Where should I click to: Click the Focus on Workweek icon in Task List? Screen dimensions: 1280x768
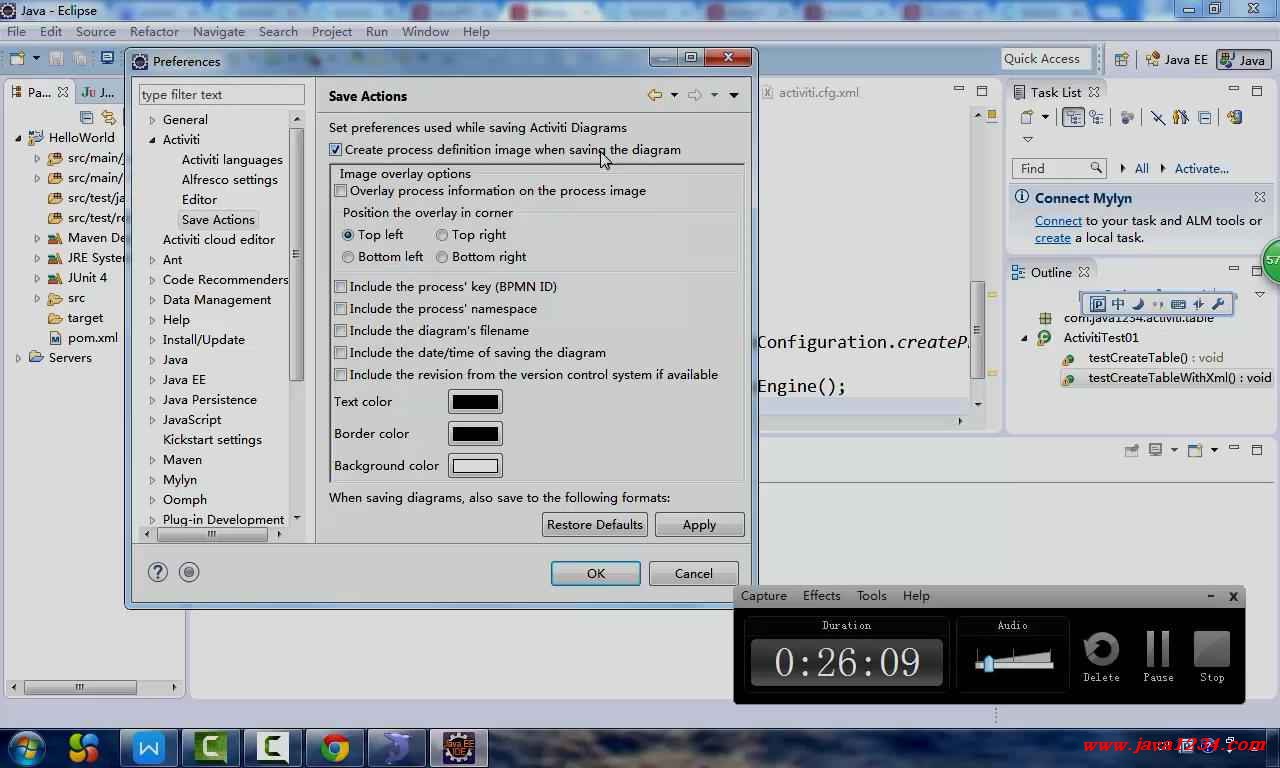pos(1127,117)
